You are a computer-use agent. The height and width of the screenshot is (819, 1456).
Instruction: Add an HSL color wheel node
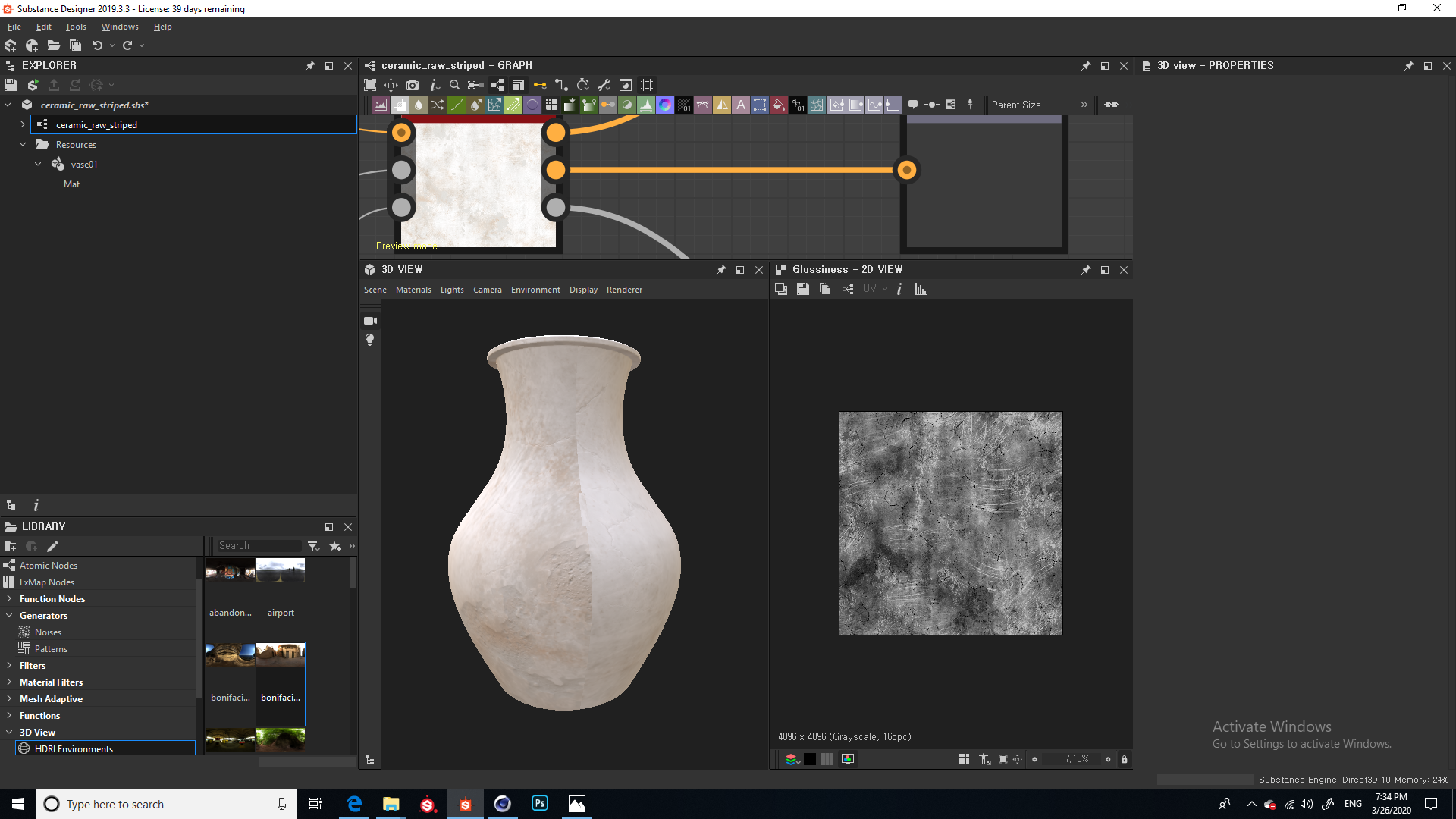tap(665, 105)
